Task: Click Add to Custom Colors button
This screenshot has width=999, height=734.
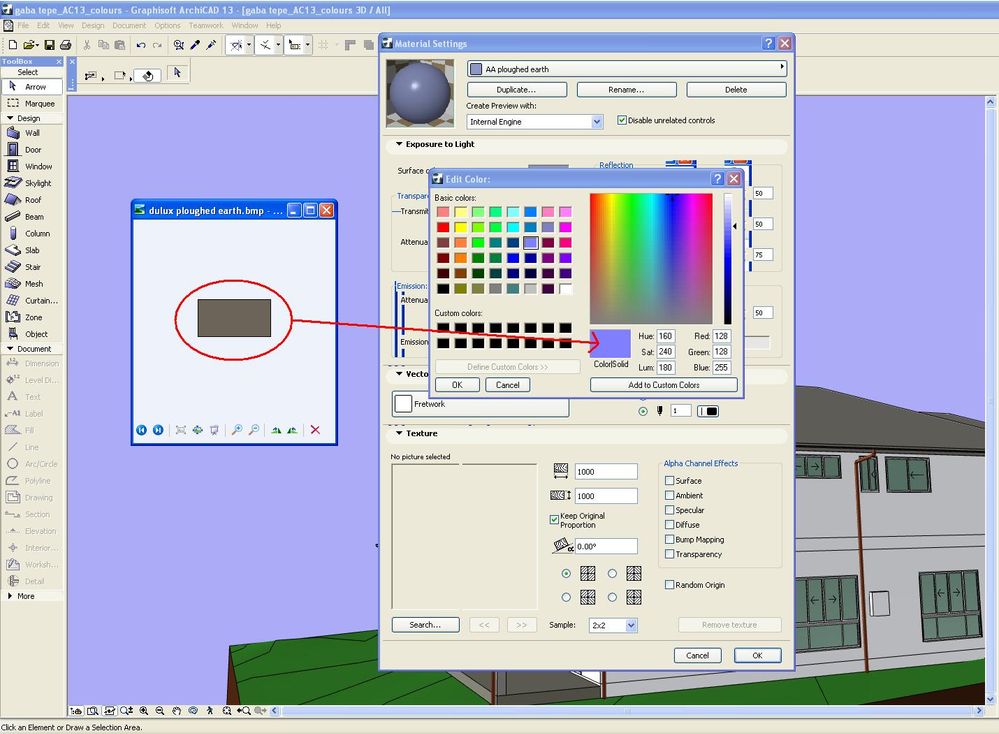Action: (x=664, y=385)
